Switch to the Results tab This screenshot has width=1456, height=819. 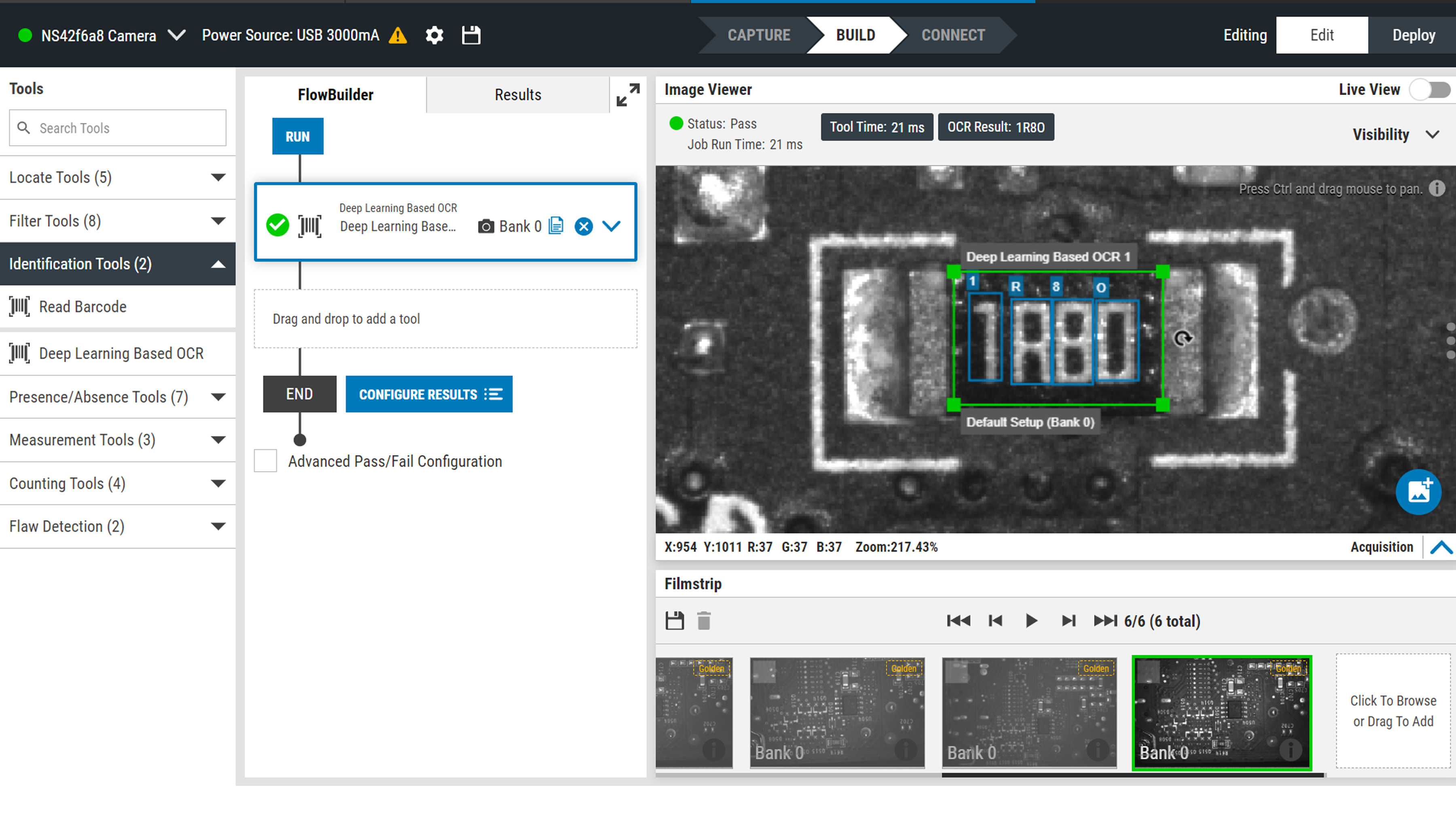(x=518, y=94)
